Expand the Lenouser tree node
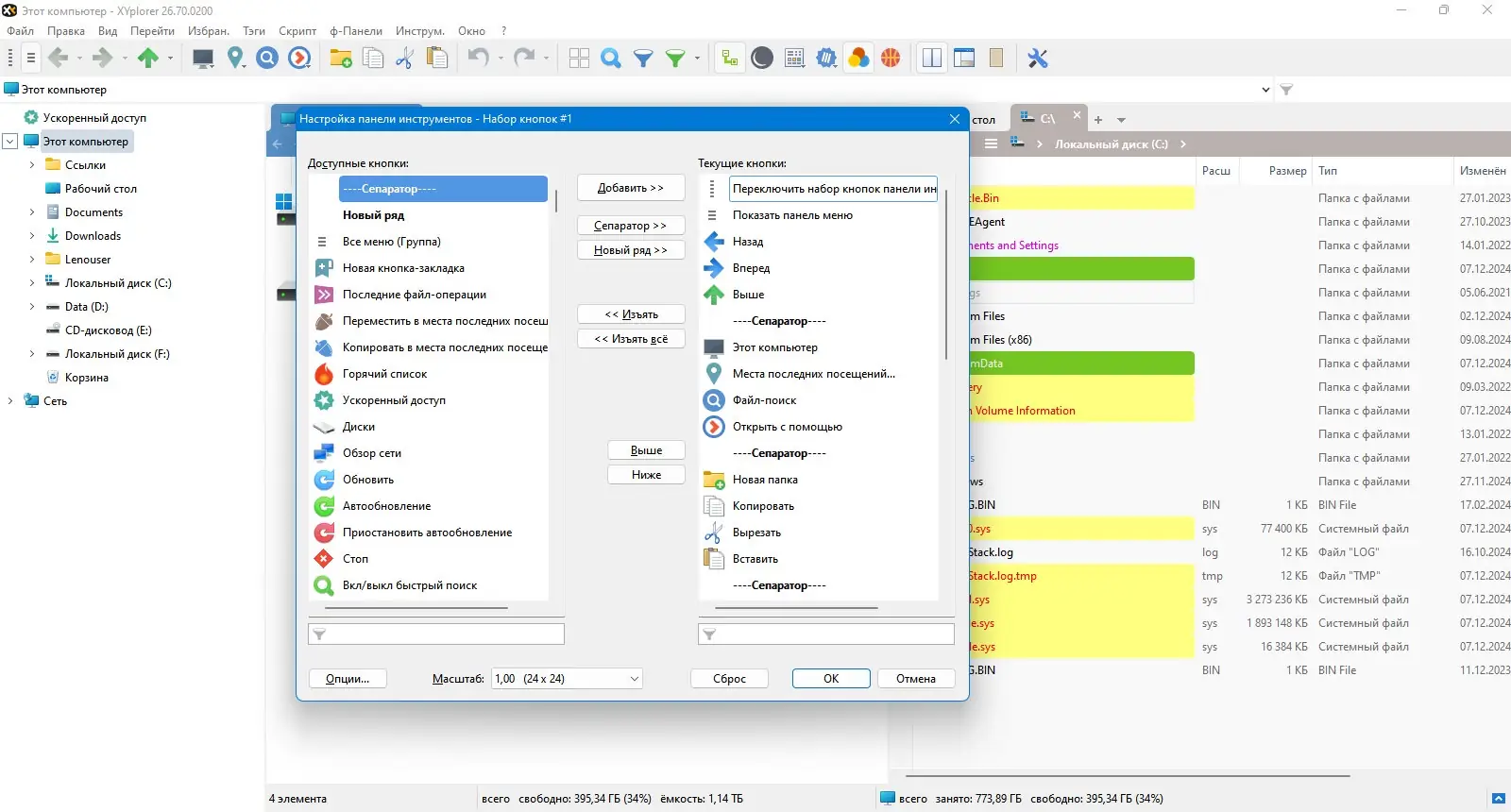 pos(32,260)
